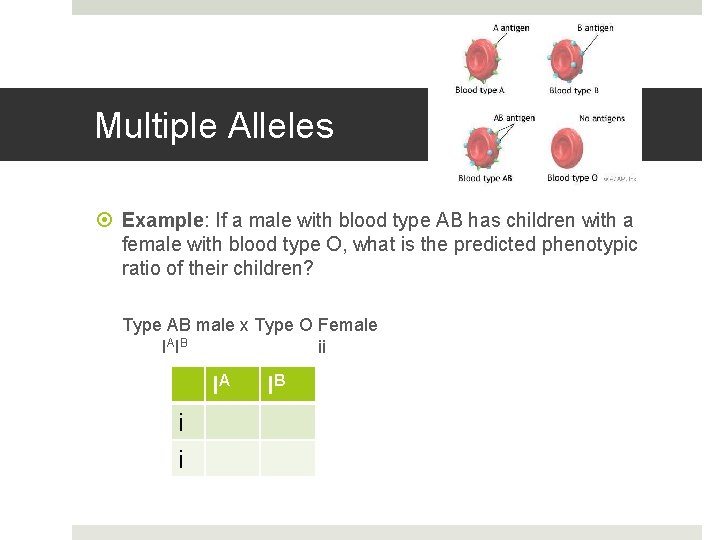Click the "A antigen" label
720x540 pixels.
pyautogui.click(x=512, y=28)
